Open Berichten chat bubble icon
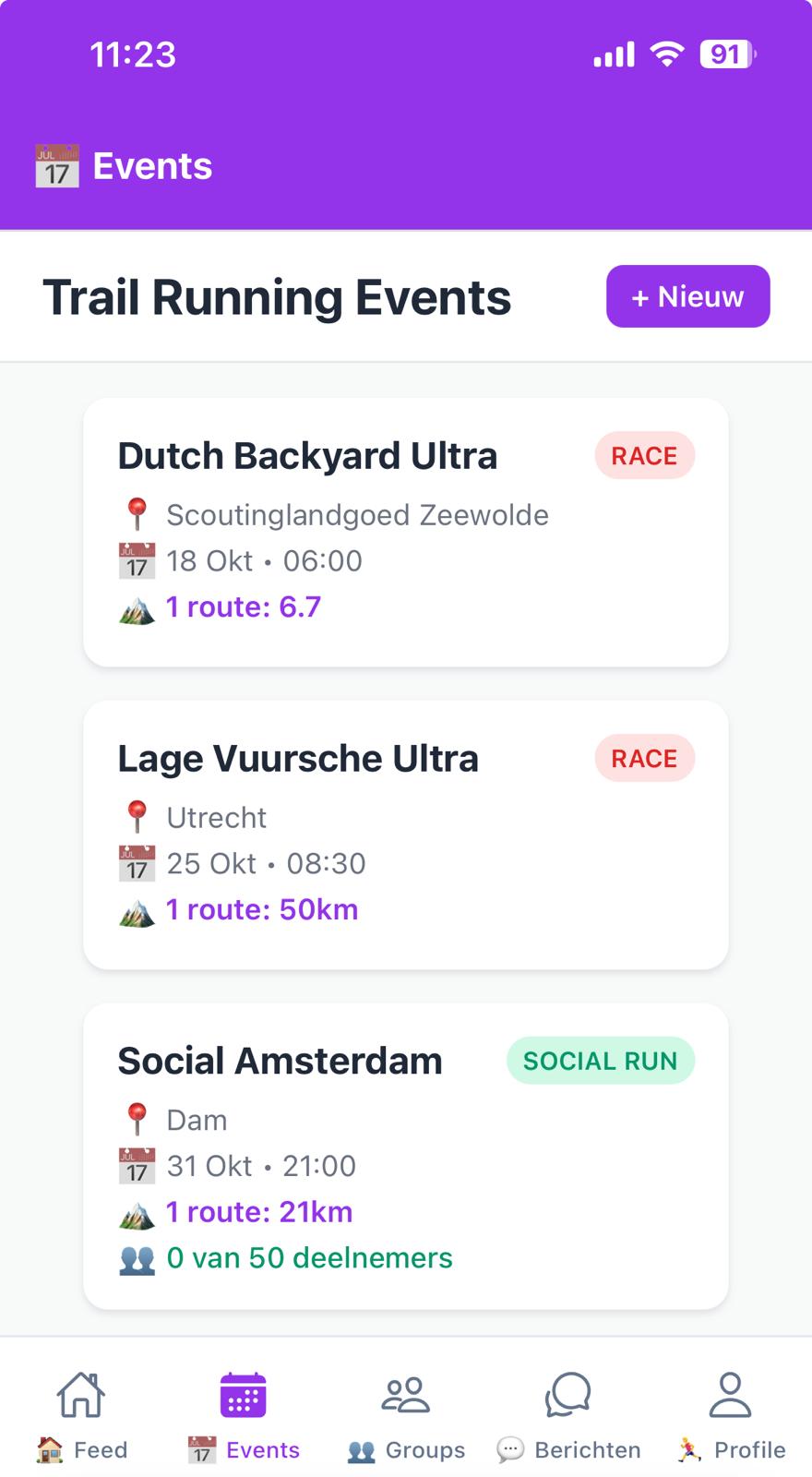Screen dimensions: 812x1477 pos(567,1394)
